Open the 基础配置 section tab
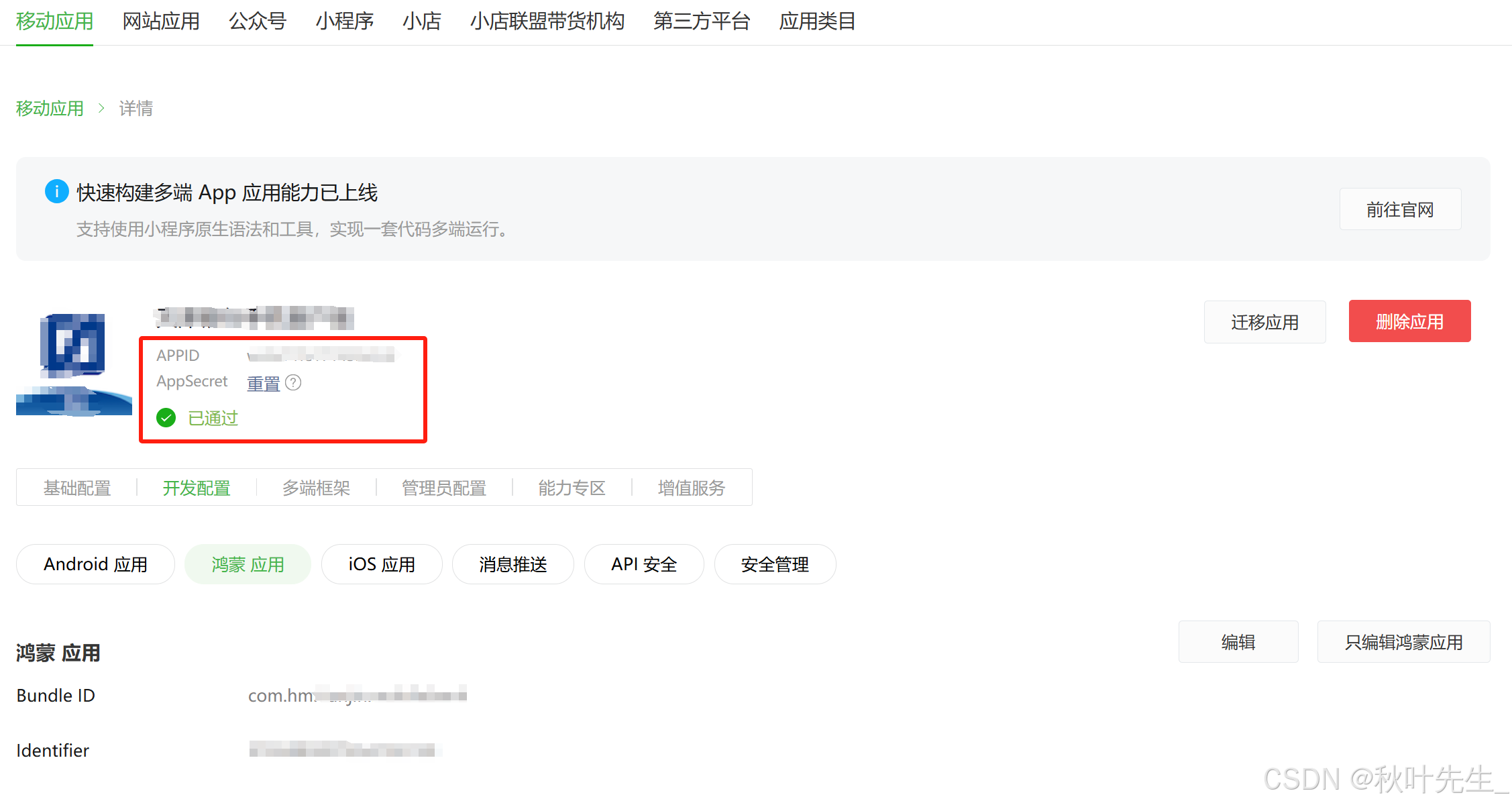 point(77,488)
